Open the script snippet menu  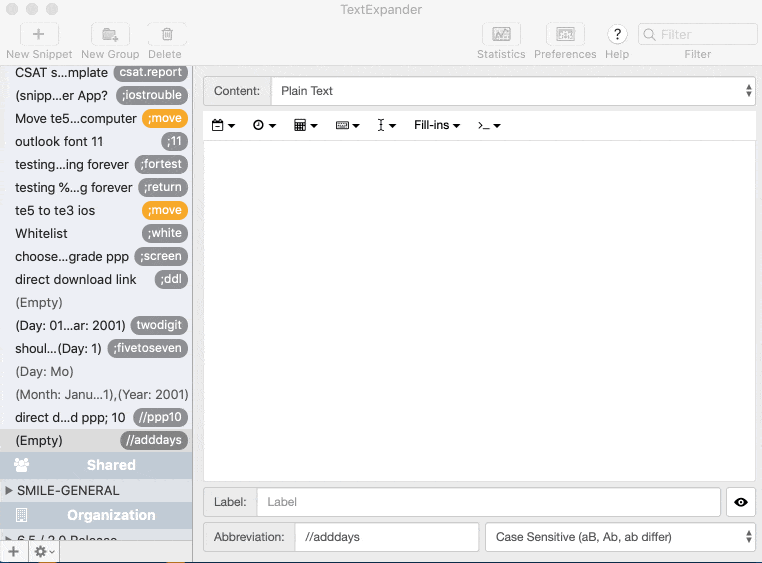[x=489, y=125]
